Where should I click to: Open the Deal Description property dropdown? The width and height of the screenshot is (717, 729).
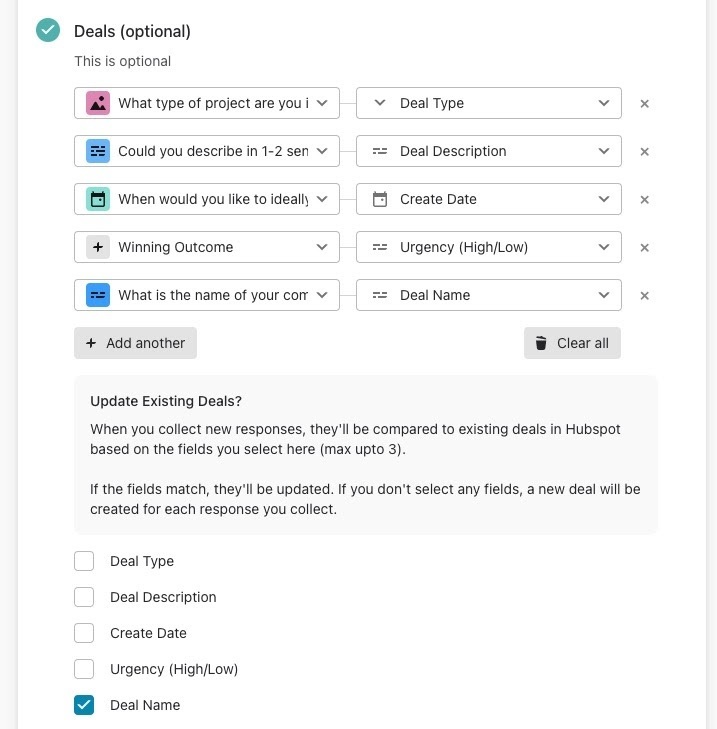point(489,151)
